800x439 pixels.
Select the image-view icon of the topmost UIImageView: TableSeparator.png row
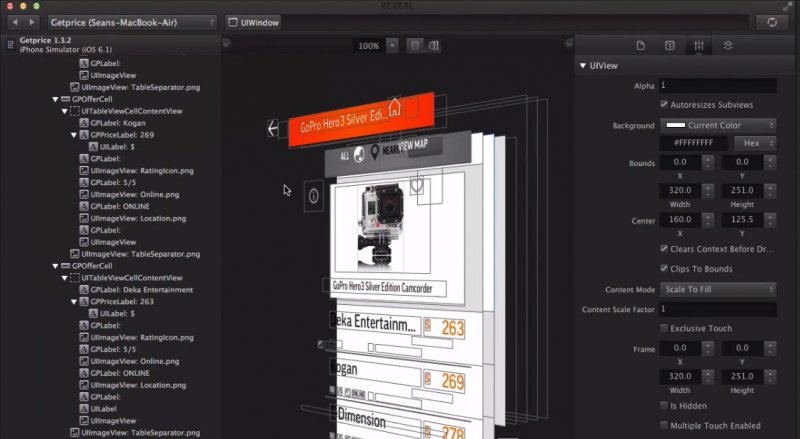pos(74,87)
